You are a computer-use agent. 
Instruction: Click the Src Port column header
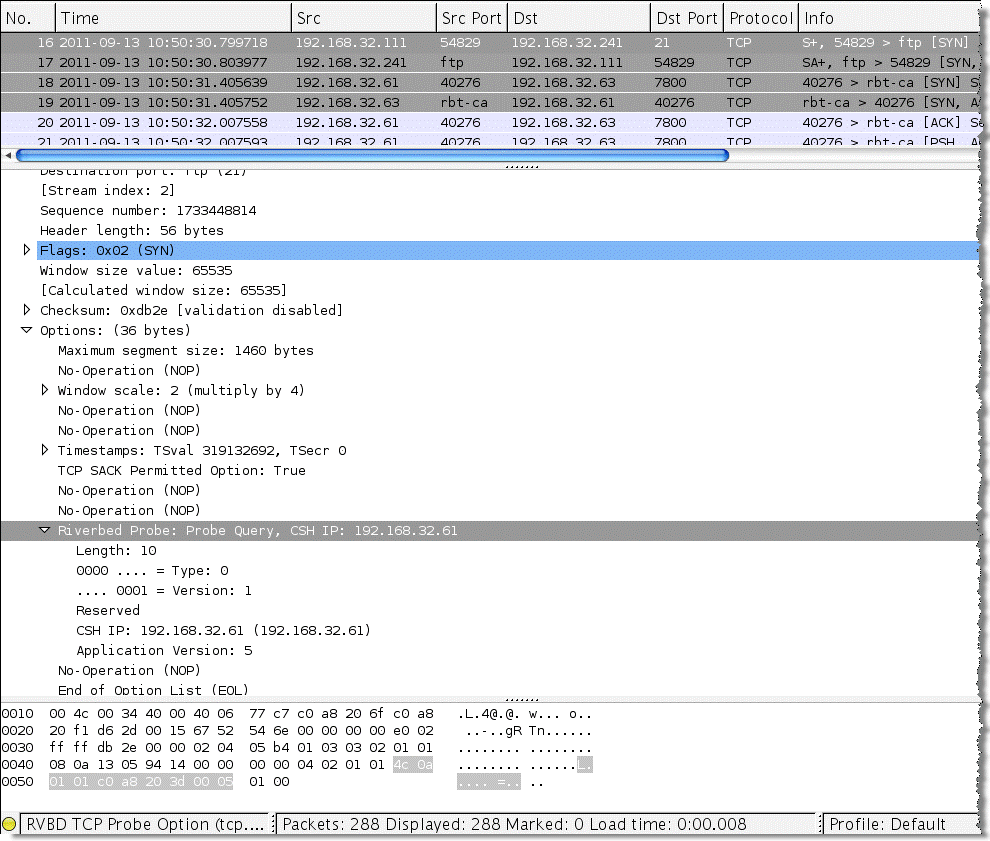470,18
